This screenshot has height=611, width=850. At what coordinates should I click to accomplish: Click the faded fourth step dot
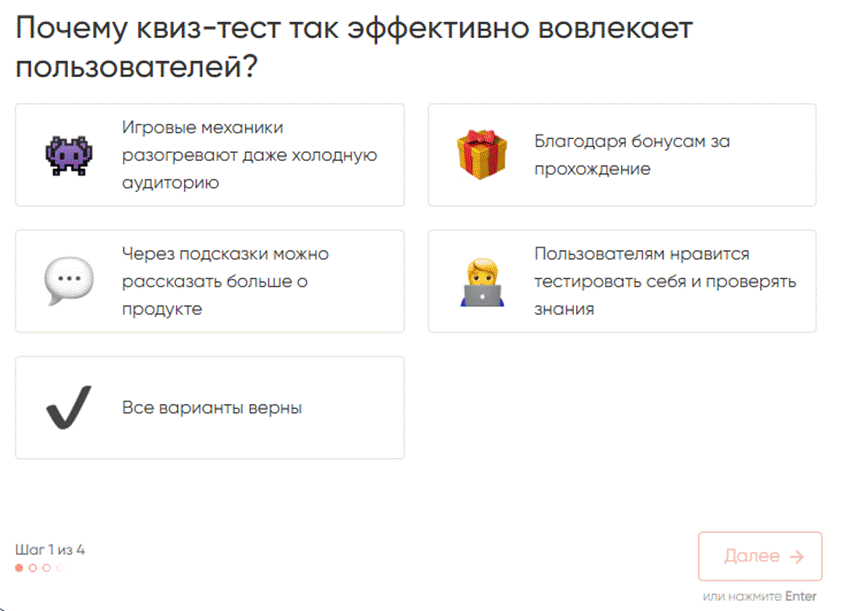(60, 568)
